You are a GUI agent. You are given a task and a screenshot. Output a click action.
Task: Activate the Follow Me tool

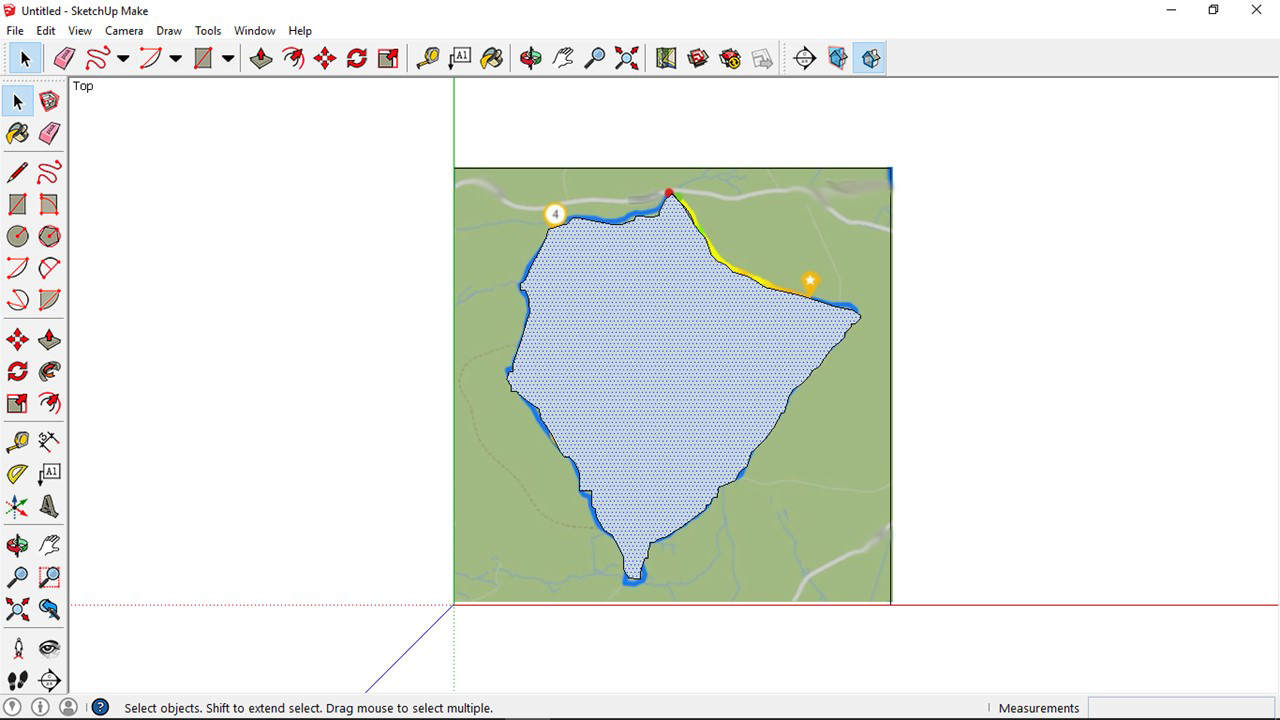[49, 372]
